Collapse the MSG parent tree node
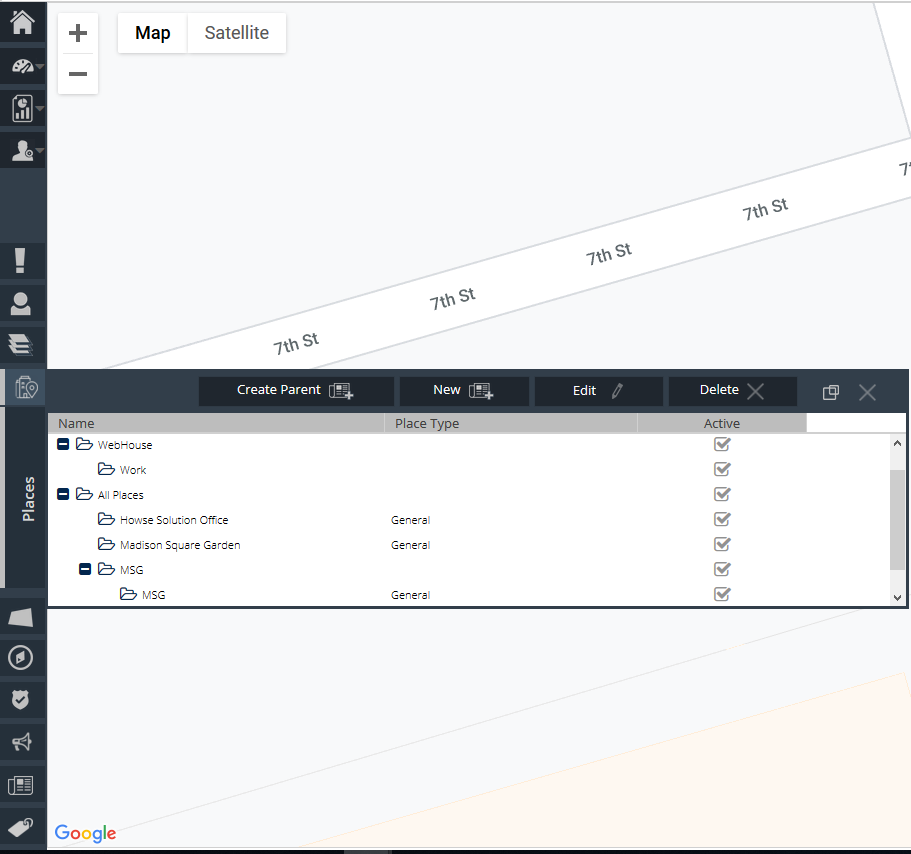Viewport: 911px width, 854px height. coord(85,569)
